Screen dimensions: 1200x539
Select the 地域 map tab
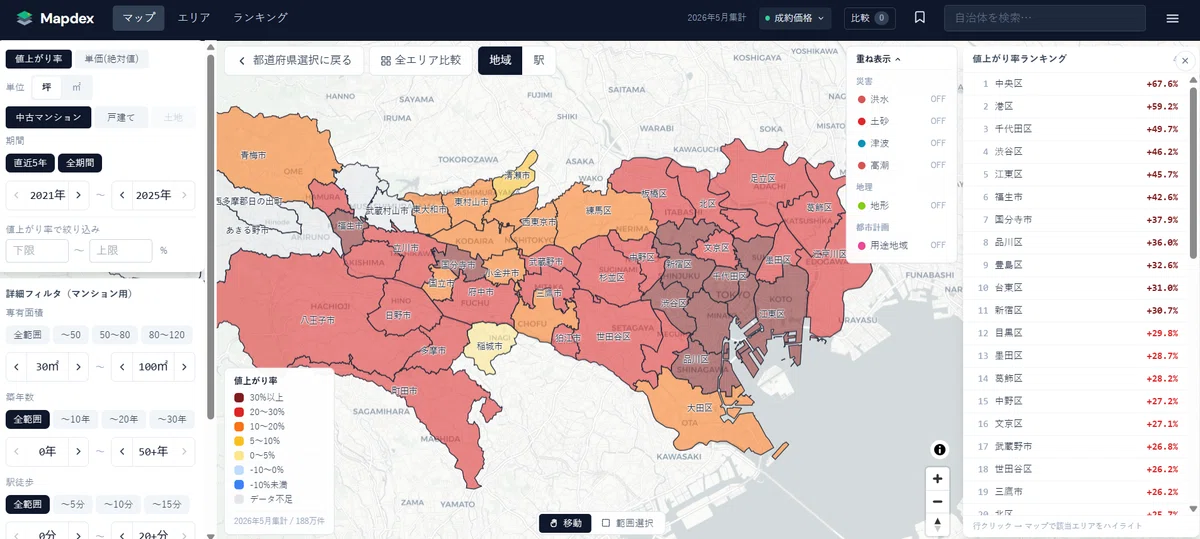500,60
